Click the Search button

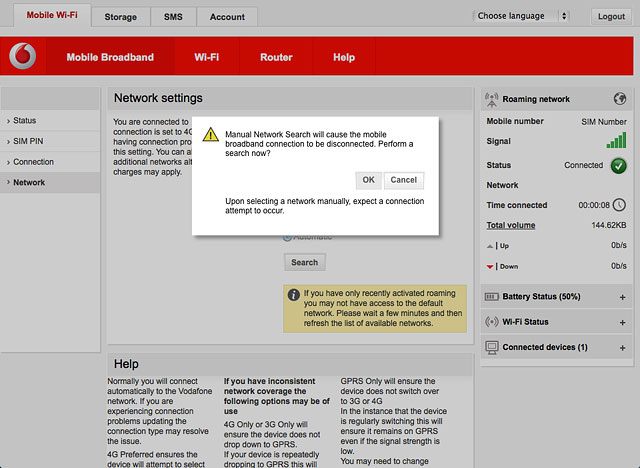pos(304,262)
